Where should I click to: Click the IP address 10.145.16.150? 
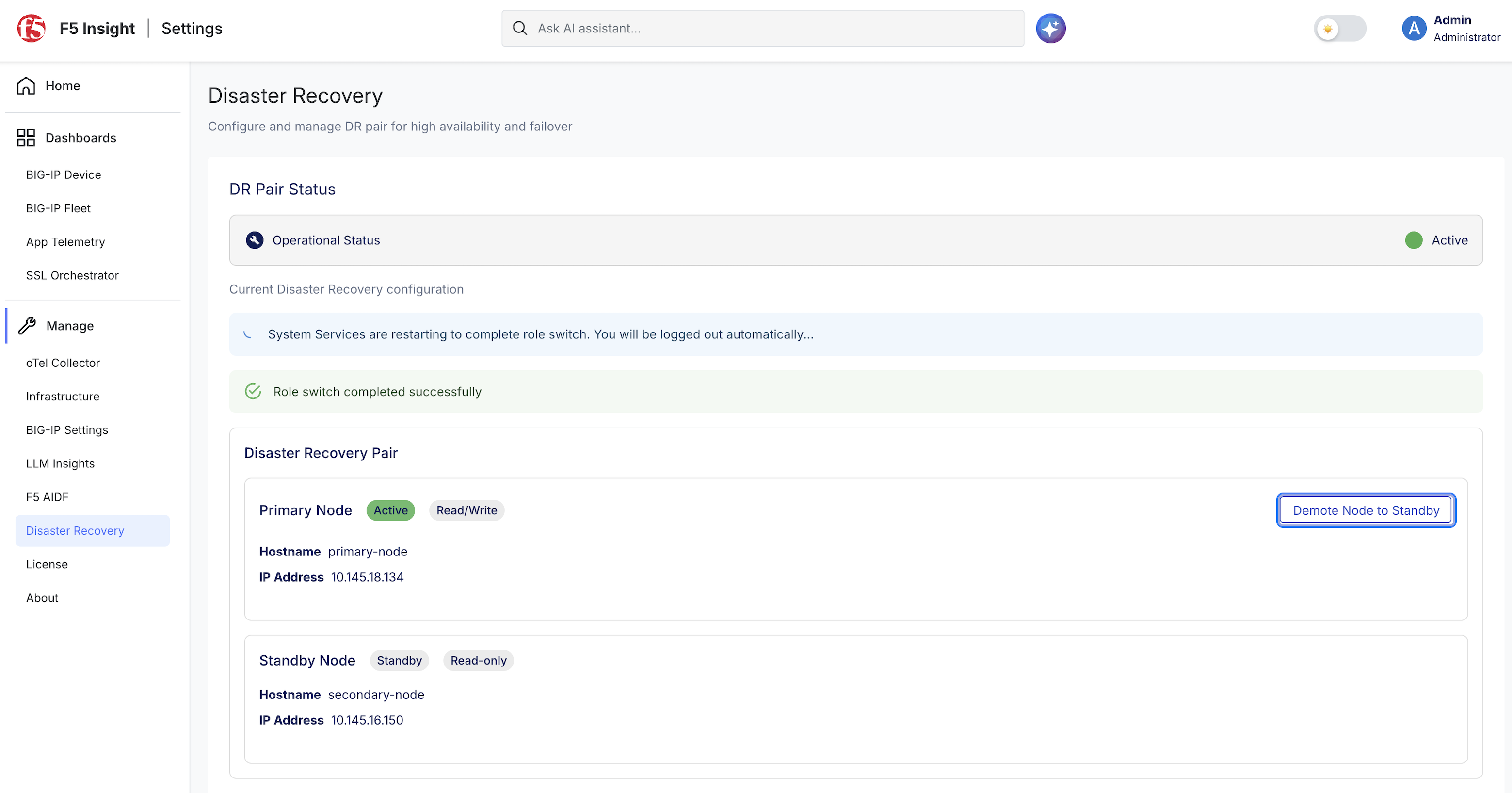point(368,720)
